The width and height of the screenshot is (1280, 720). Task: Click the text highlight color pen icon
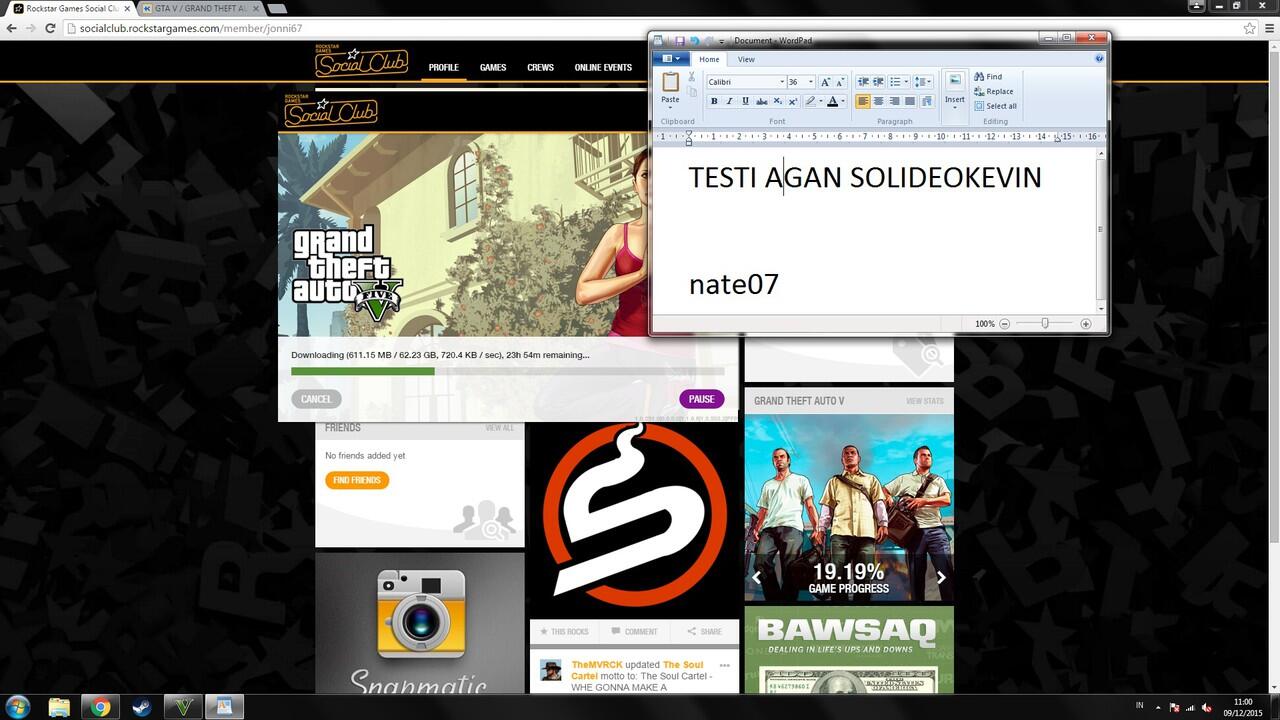click(x=810, y=101)
